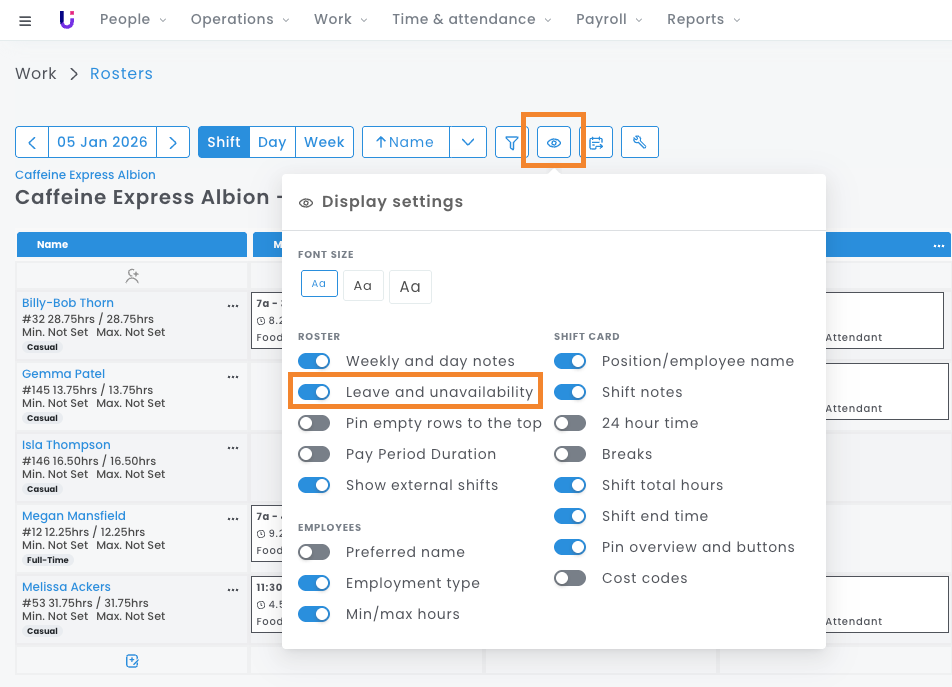Disable Leave and unavailability toggle
Screen dimensions: 952x687
[314, 392]
